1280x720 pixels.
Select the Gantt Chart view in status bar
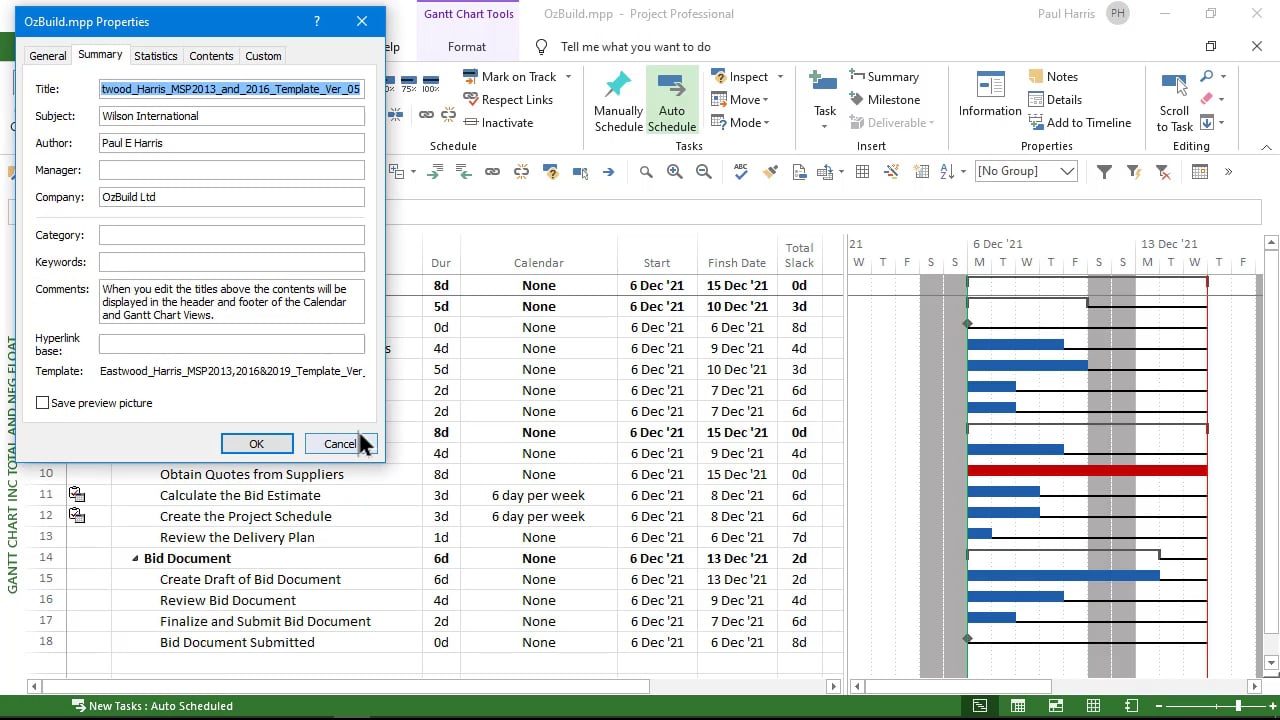(x=980, y=706)
